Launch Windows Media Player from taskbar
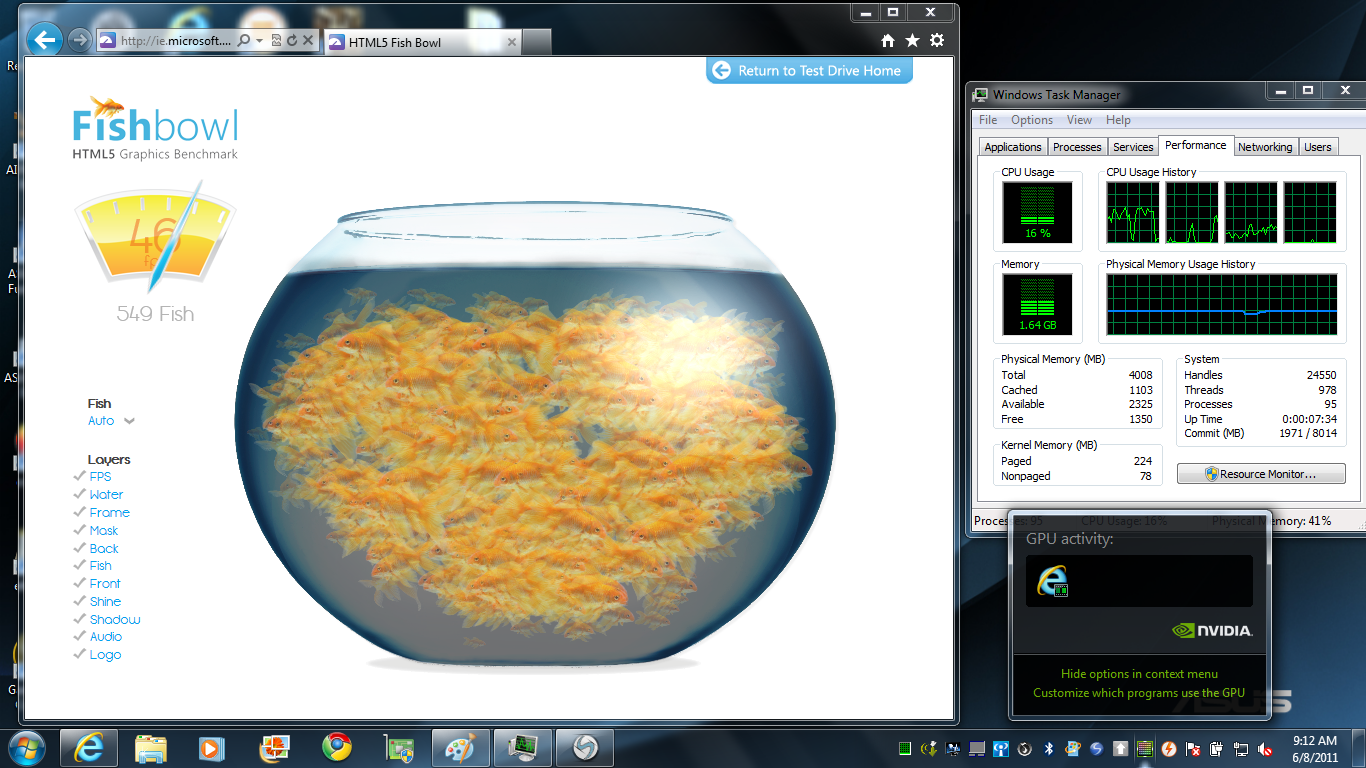Screen dimensions: 1366x768 pos(212,748)
